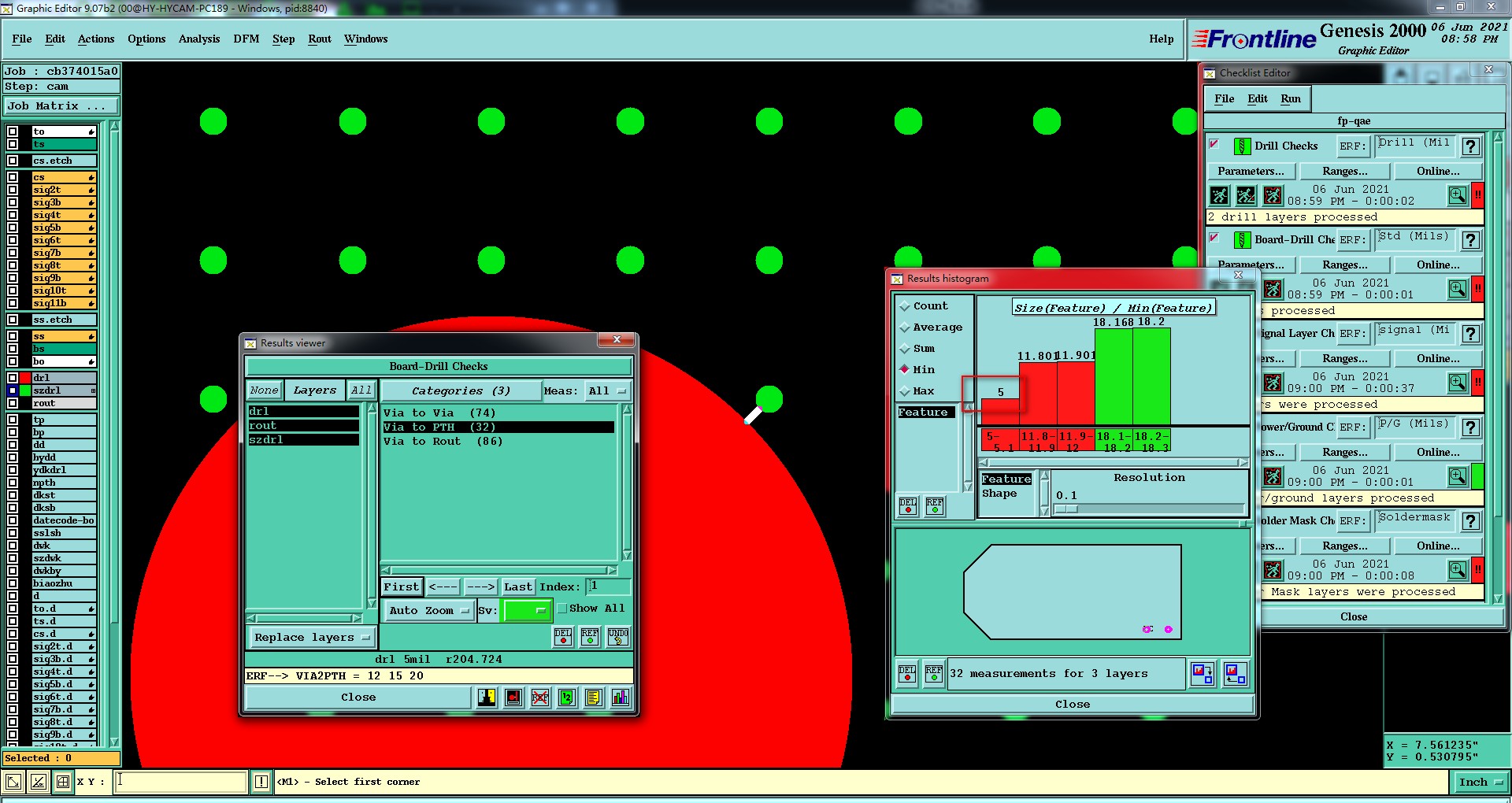Select the Sum radio option in histogram
The width and height of the screenshot is (1512, 803).
click(x=905, y=349)
